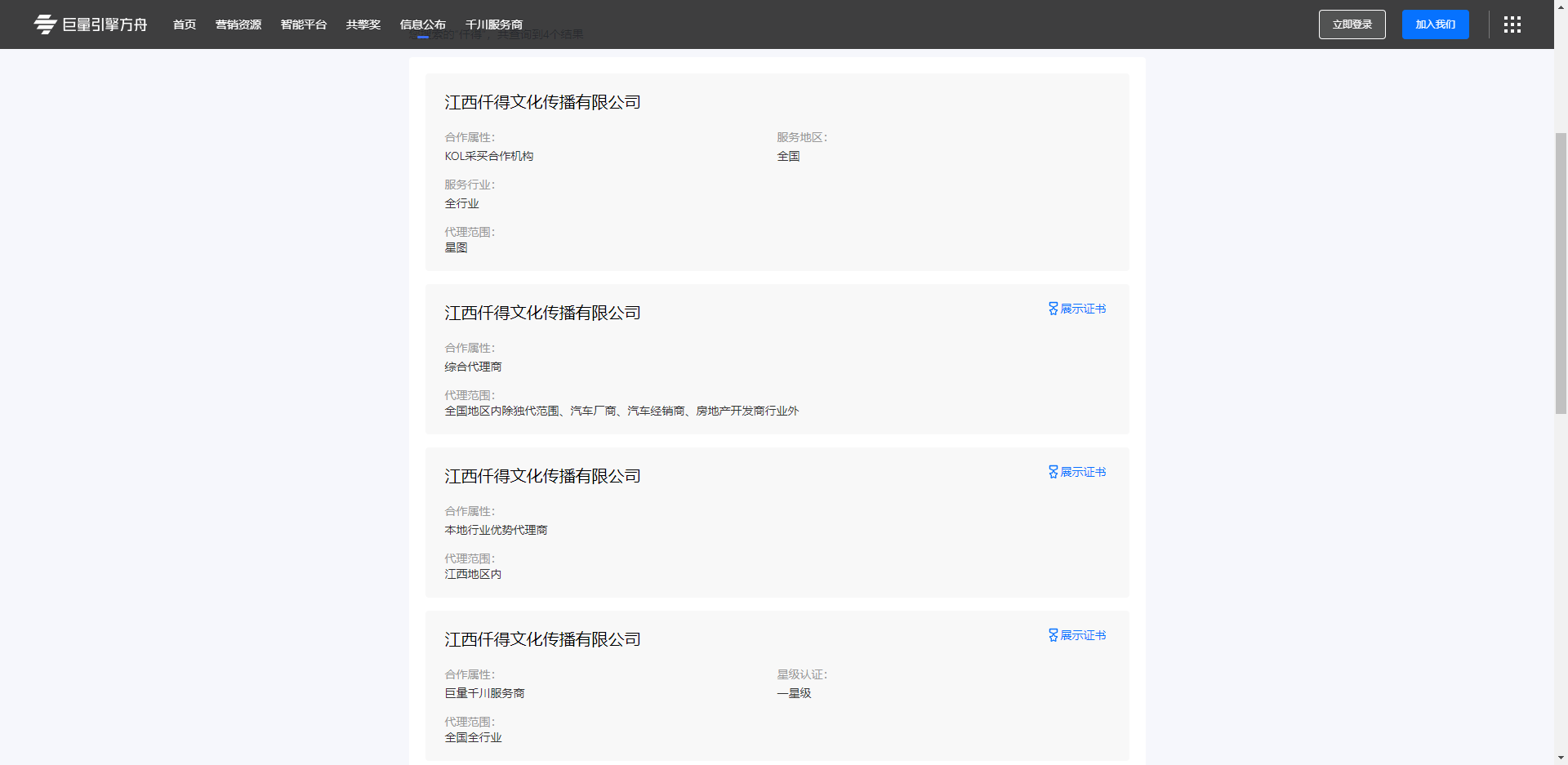This screenshot has width=1568, height=765.
Task: Open the 首页 menu item
Action: coord(185,24)
